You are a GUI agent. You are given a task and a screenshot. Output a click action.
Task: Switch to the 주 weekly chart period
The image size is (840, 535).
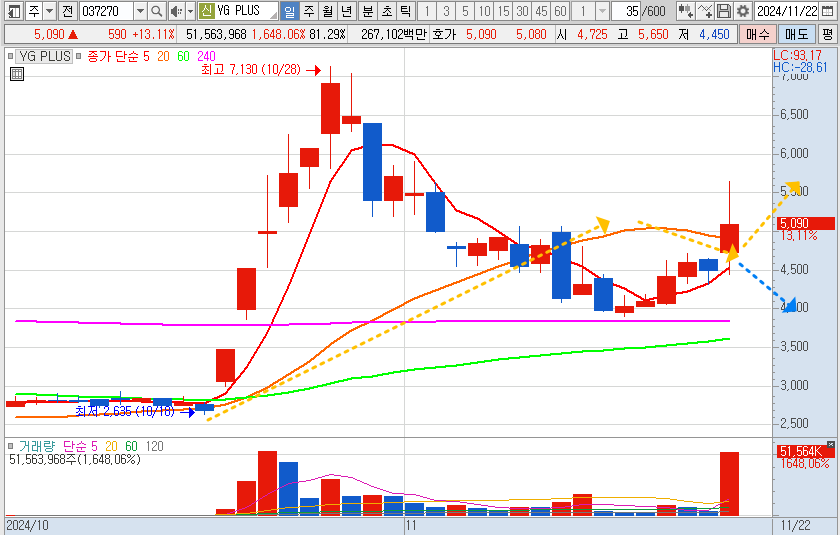pos(309,11)
